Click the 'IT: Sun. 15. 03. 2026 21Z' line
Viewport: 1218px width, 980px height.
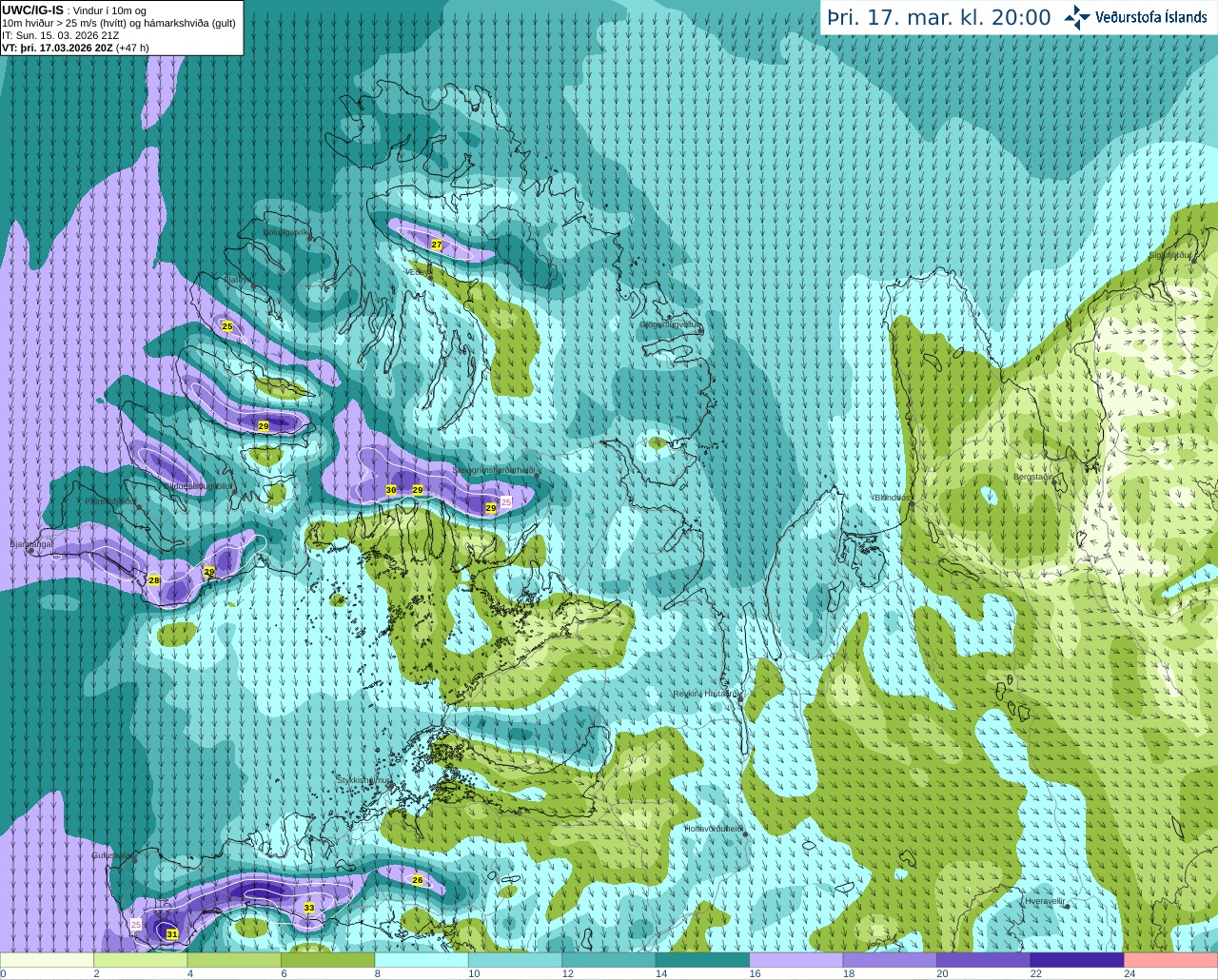[x=60, y=35]
